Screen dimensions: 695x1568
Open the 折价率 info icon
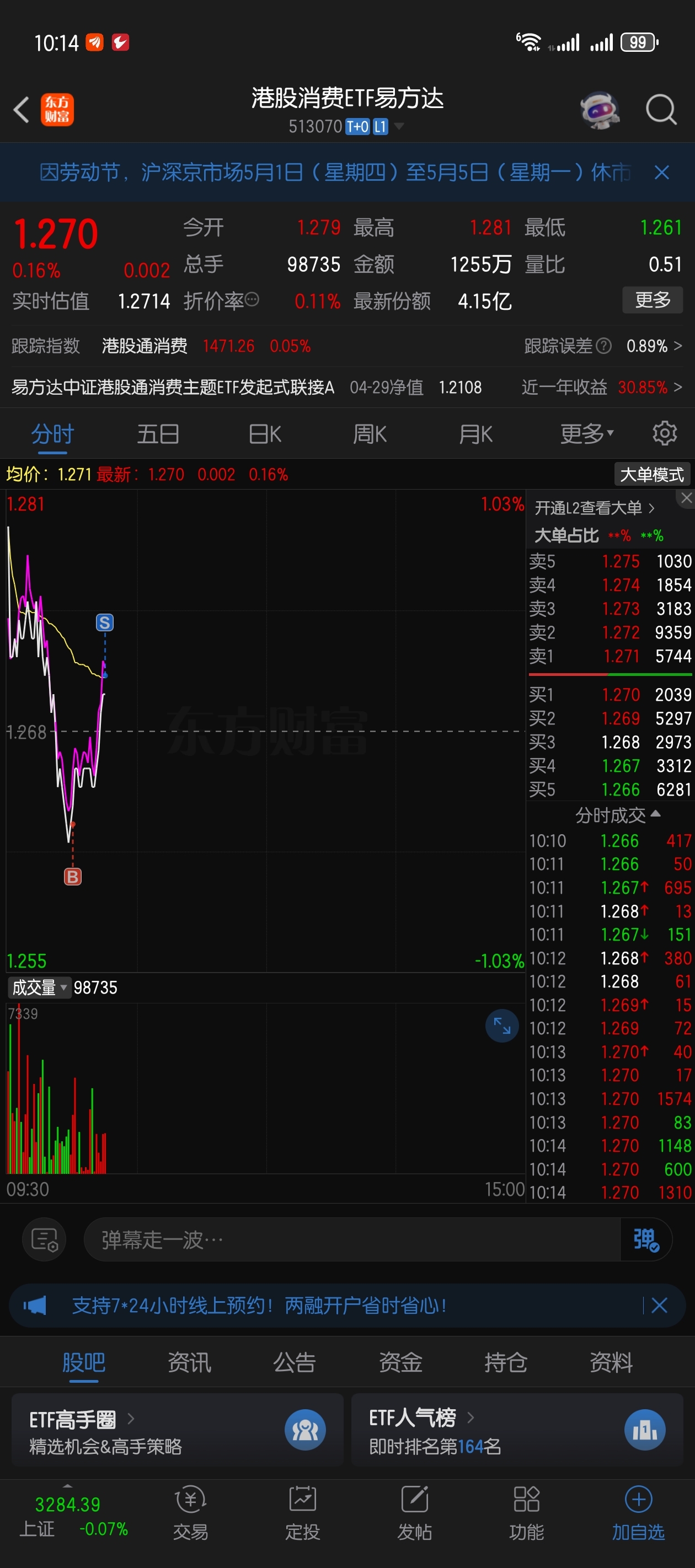point(252,299)
